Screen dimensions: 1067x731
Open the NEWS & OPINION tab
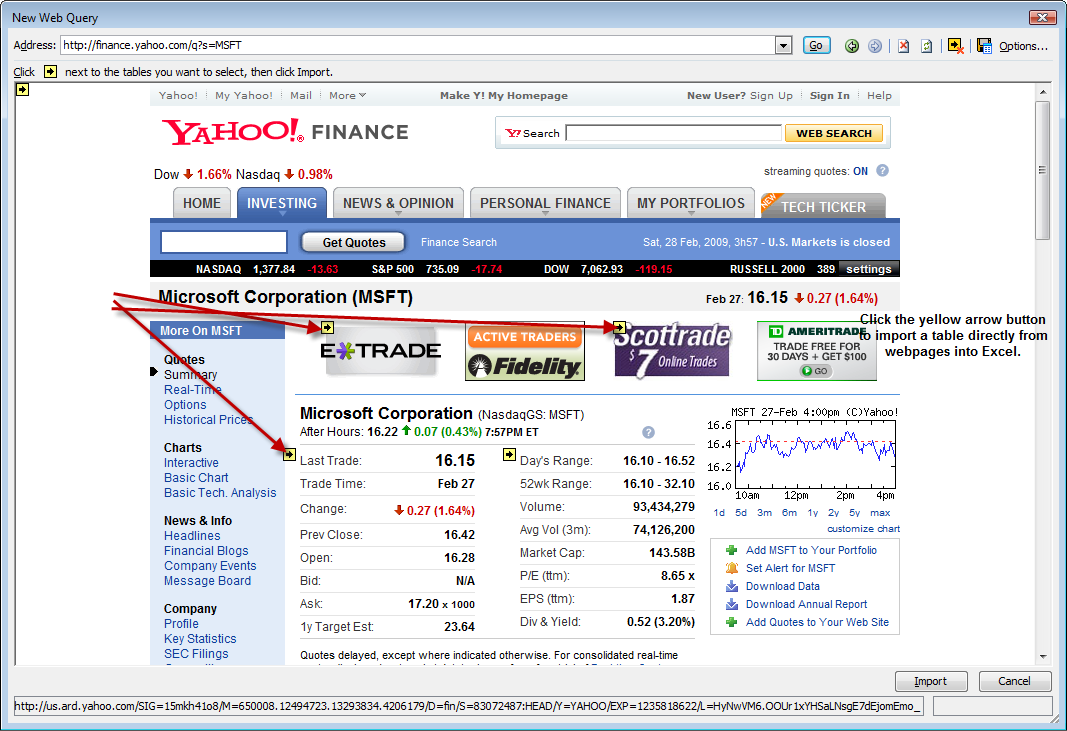tap(398, 203)
